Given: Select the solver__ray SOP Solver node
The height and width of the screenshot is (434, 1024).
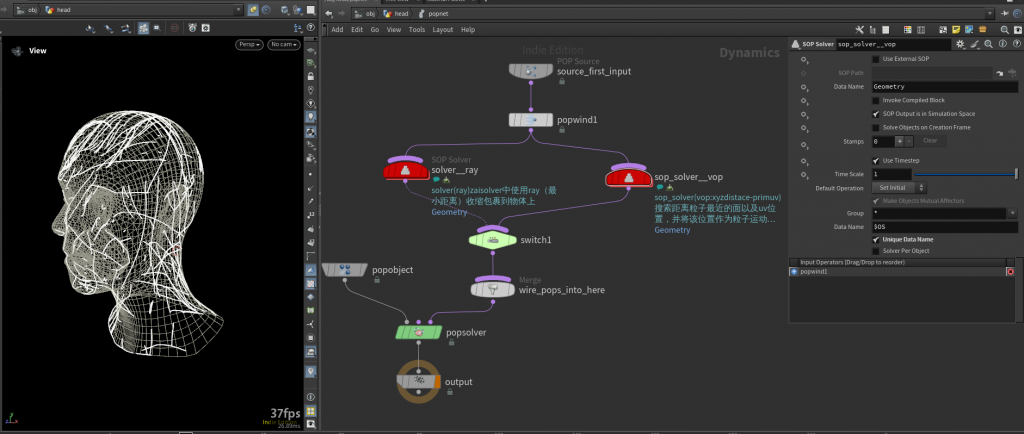Looking at the screenshot, I should point(405,170).
